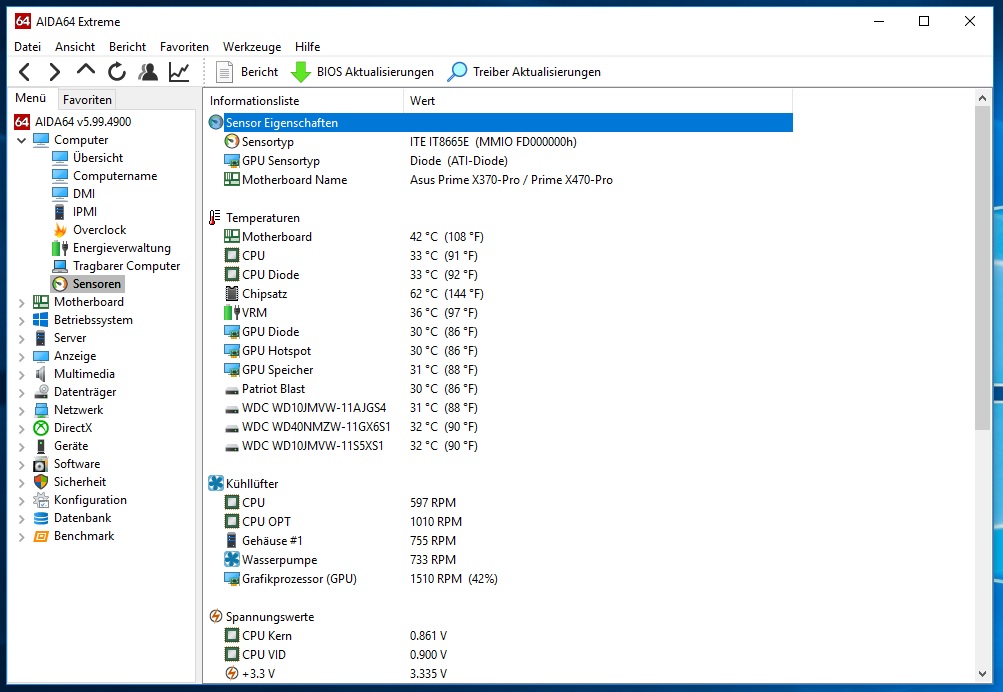
Task: Expand the Anzeige tree node
Action: [22, 356]
